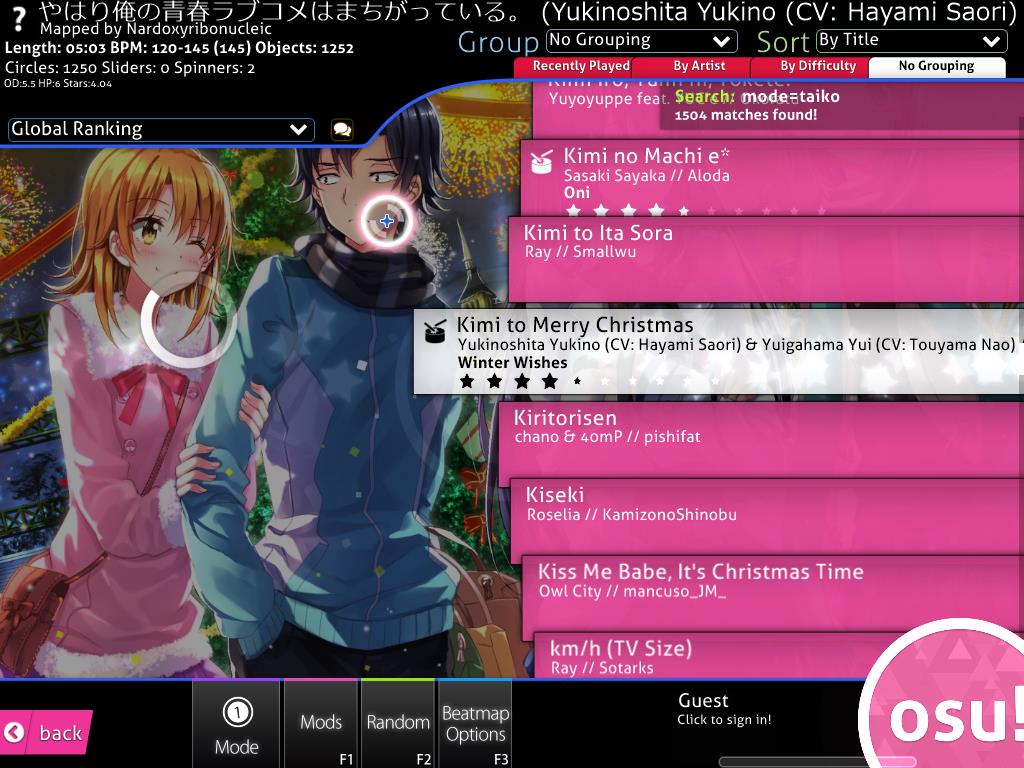Open the Group dropdown showing No Grouping
The width and height of the screenshot is (1024, 768).
642,41
